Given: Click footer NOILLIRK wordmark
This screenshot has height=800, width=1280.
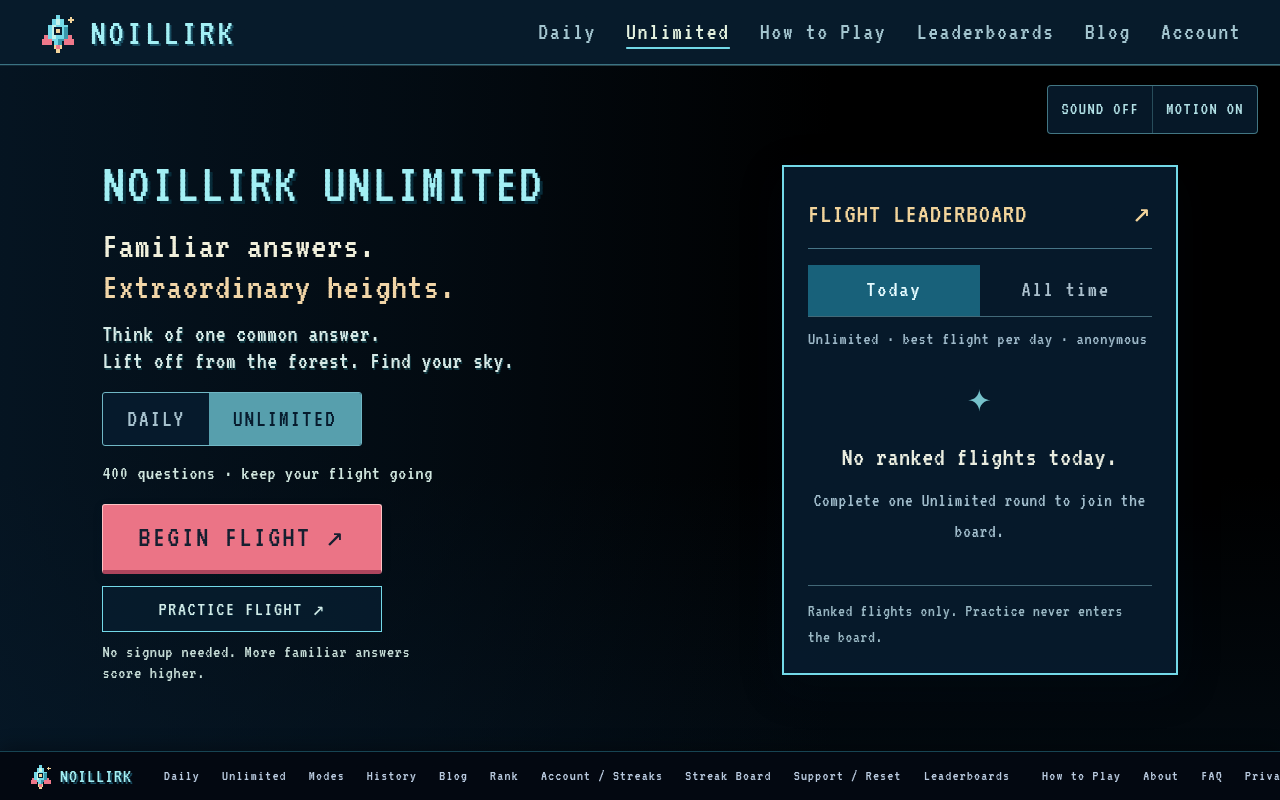Looking at the screenshot, I should (x=96, y=777).
